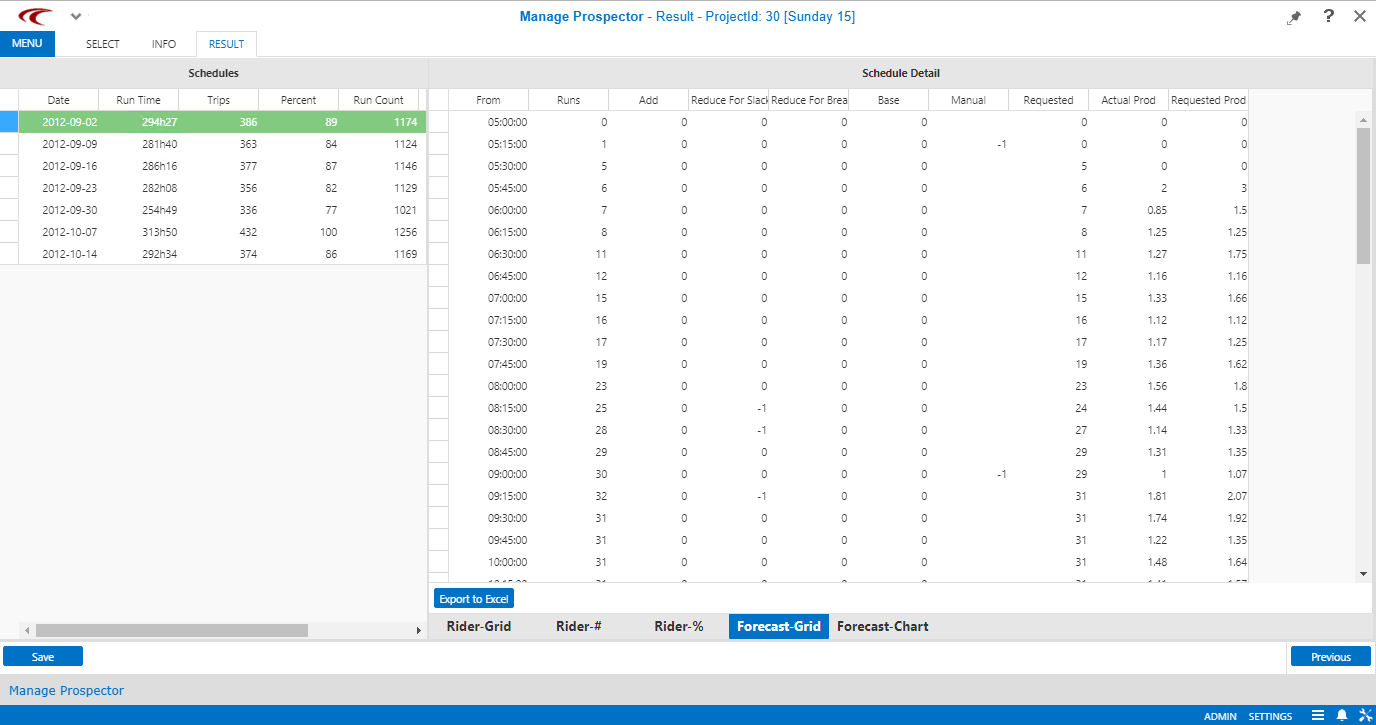
Task: Export the schedule detail to Excel
Action: (473, 597)
